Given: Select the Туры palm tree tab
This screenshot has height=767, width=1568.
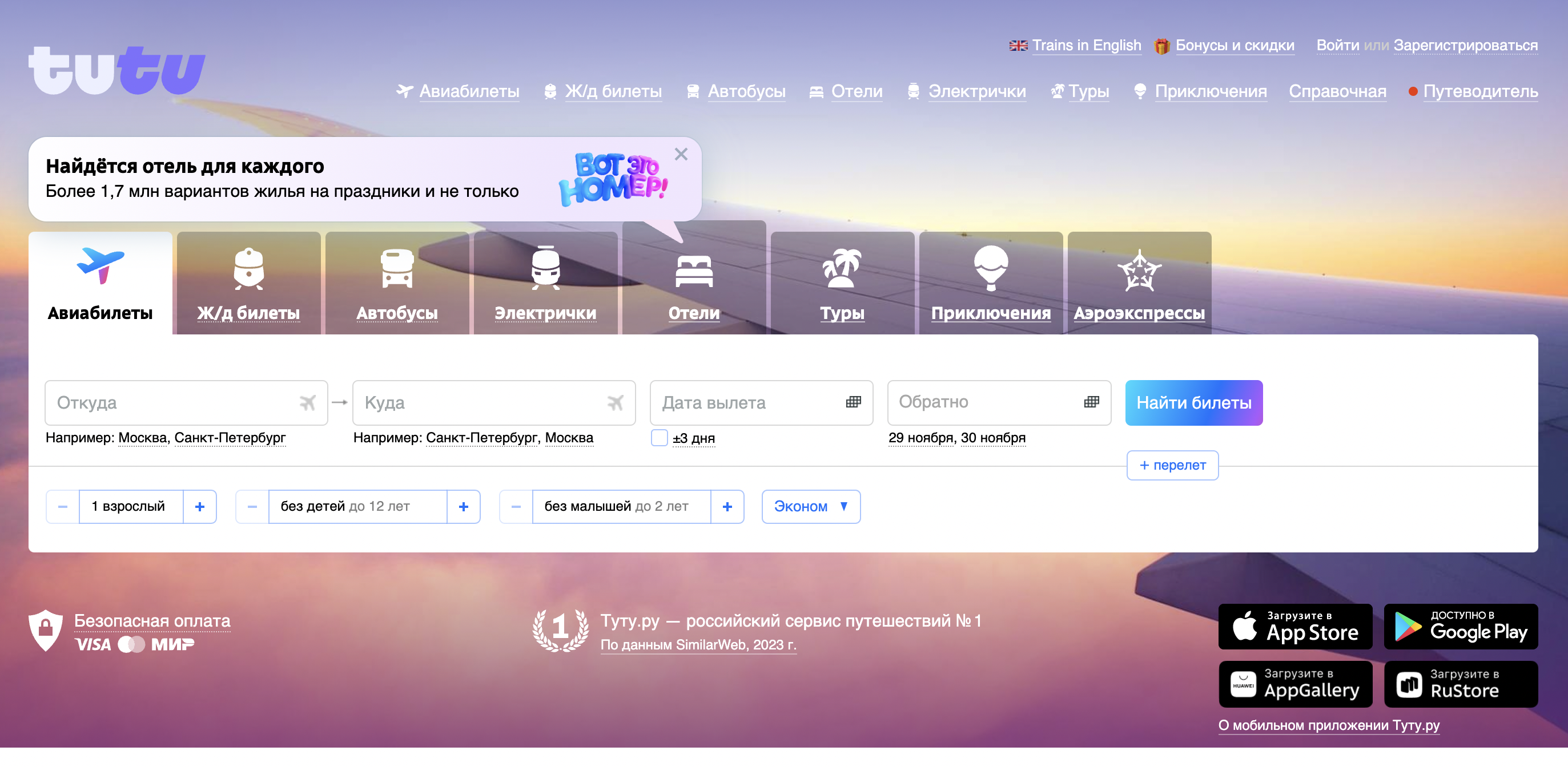Looking at the screenshot, I should click(842, 283).
